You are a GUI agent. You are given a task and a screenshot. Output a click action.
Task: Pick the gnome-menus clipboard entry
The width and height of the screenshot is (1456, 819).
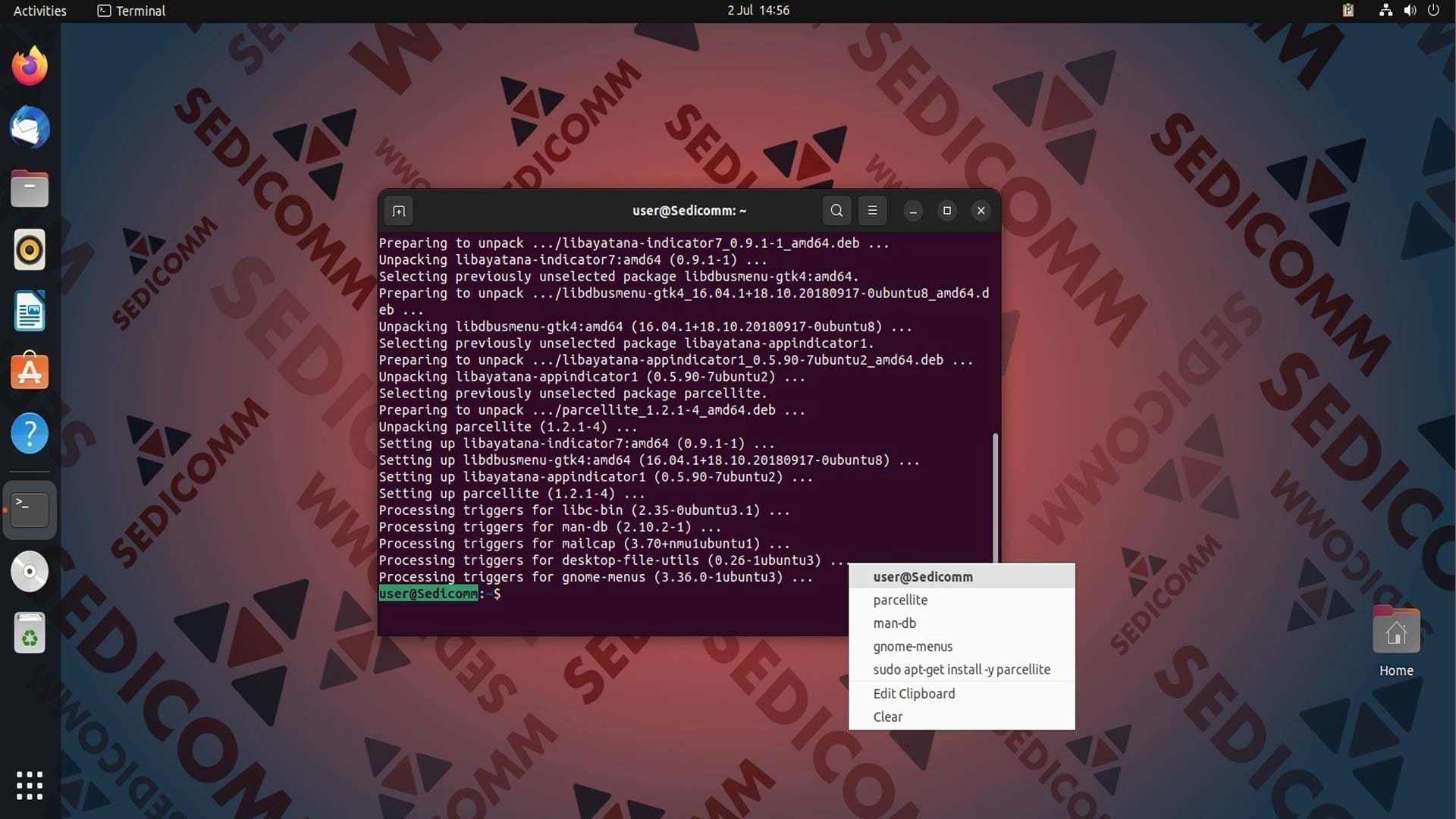[x=962, y=647]
